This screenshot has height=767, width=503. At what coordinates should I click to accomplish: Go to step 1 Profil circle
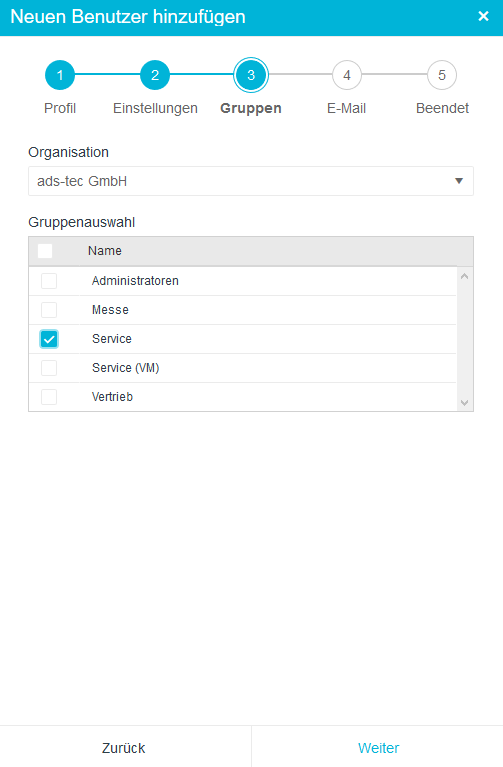tap(60, 75)
